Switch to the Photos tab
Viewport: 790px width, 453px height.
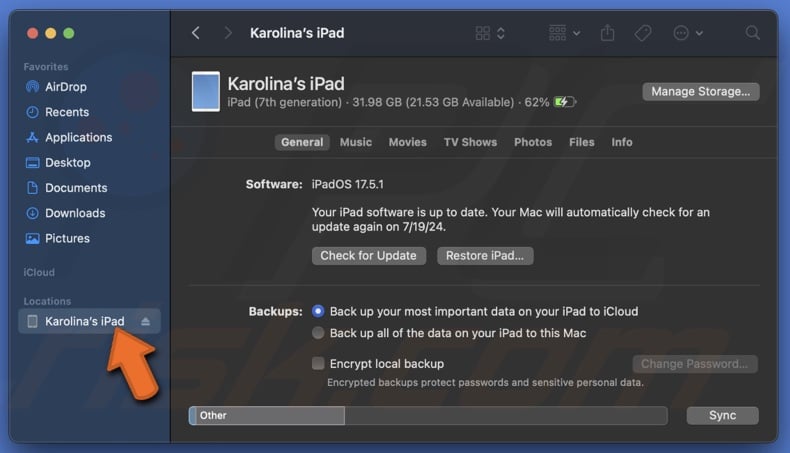[533, 142]
